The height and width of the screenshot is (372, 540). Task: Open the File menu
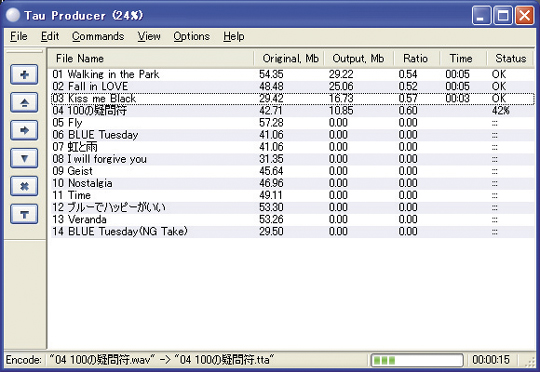click(19, 36)
